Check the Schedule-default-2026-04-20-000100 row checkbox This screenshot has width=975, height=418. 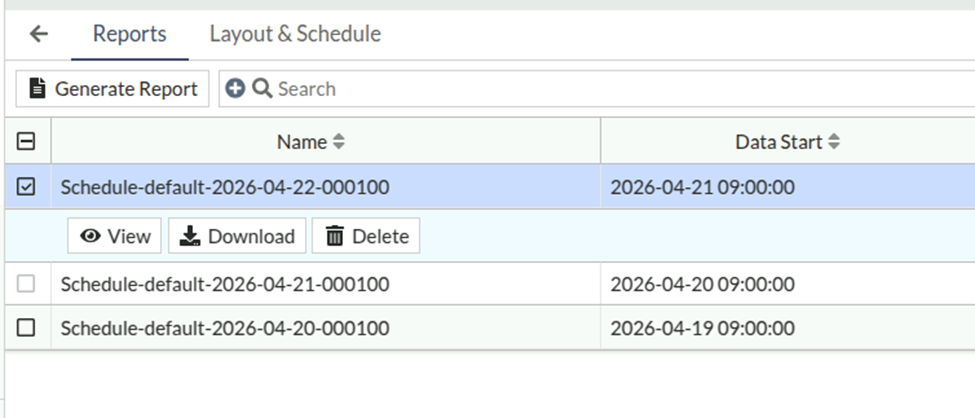pos(25,328)
